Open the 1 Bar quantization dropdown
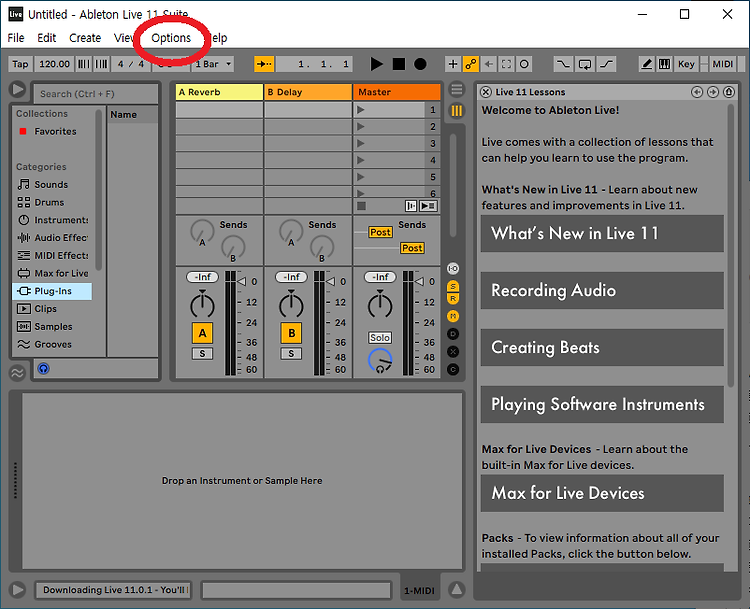 214,64
